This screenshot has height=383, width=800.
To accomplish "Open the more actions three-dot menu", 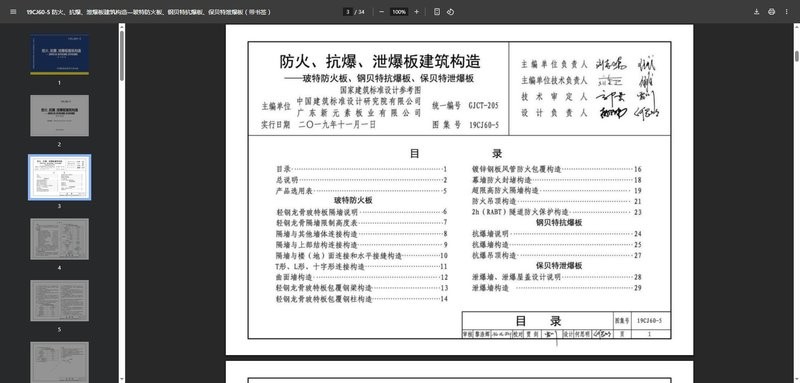I will 786,12.
